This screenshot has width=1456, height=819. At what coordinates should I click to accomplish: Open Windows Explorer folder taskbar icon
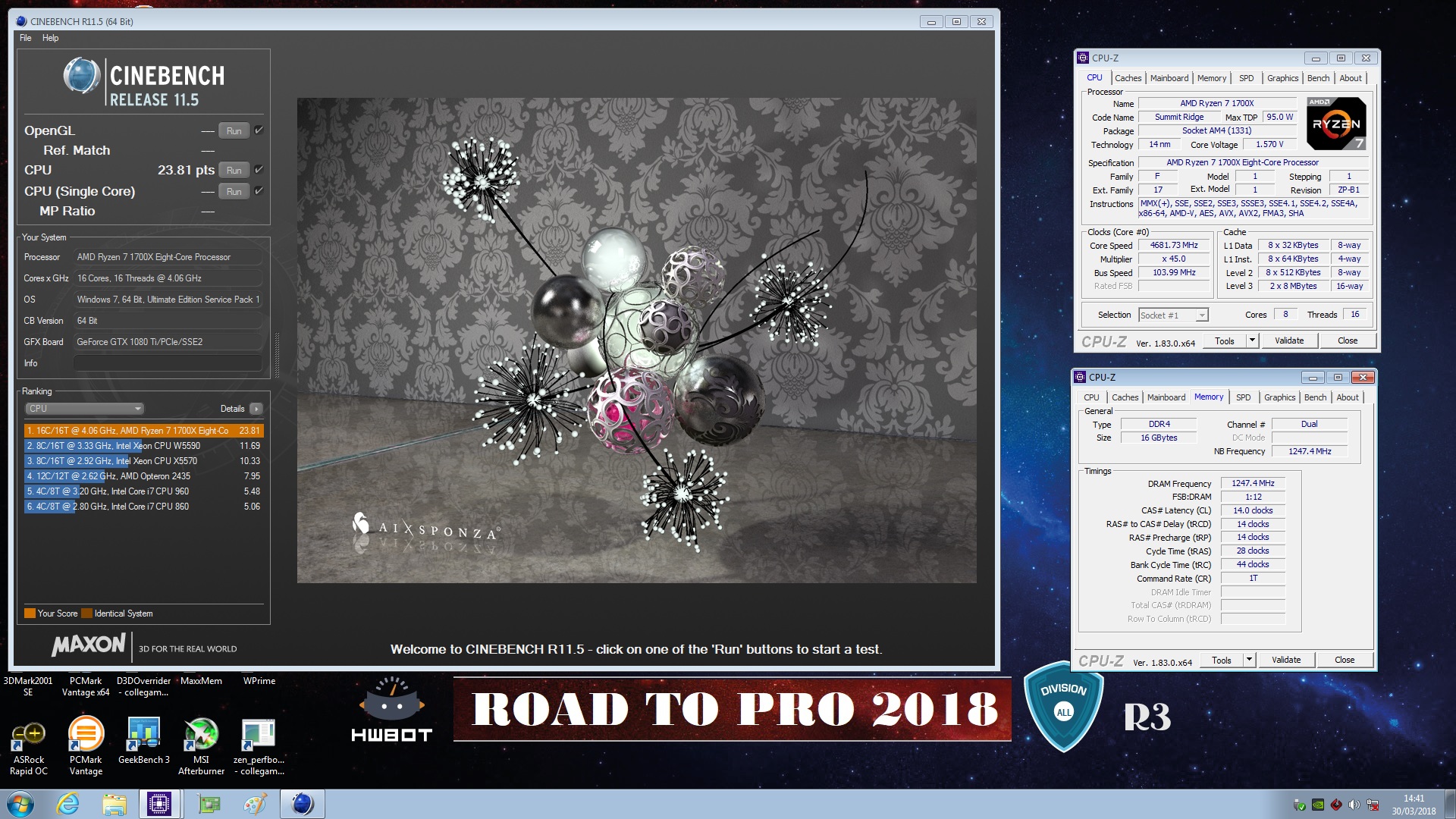click(x=115, y=804)
